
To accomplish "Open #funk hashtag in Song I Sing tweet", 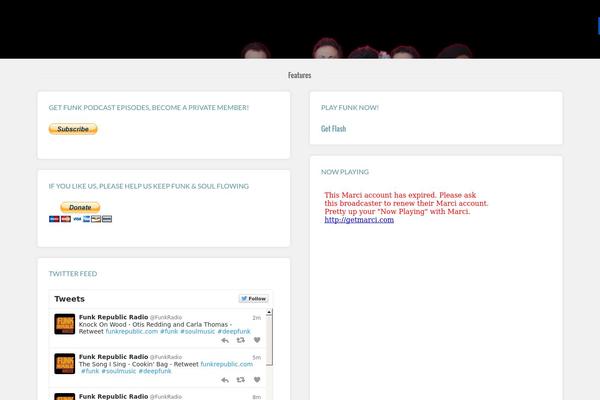I will (90, 371).
